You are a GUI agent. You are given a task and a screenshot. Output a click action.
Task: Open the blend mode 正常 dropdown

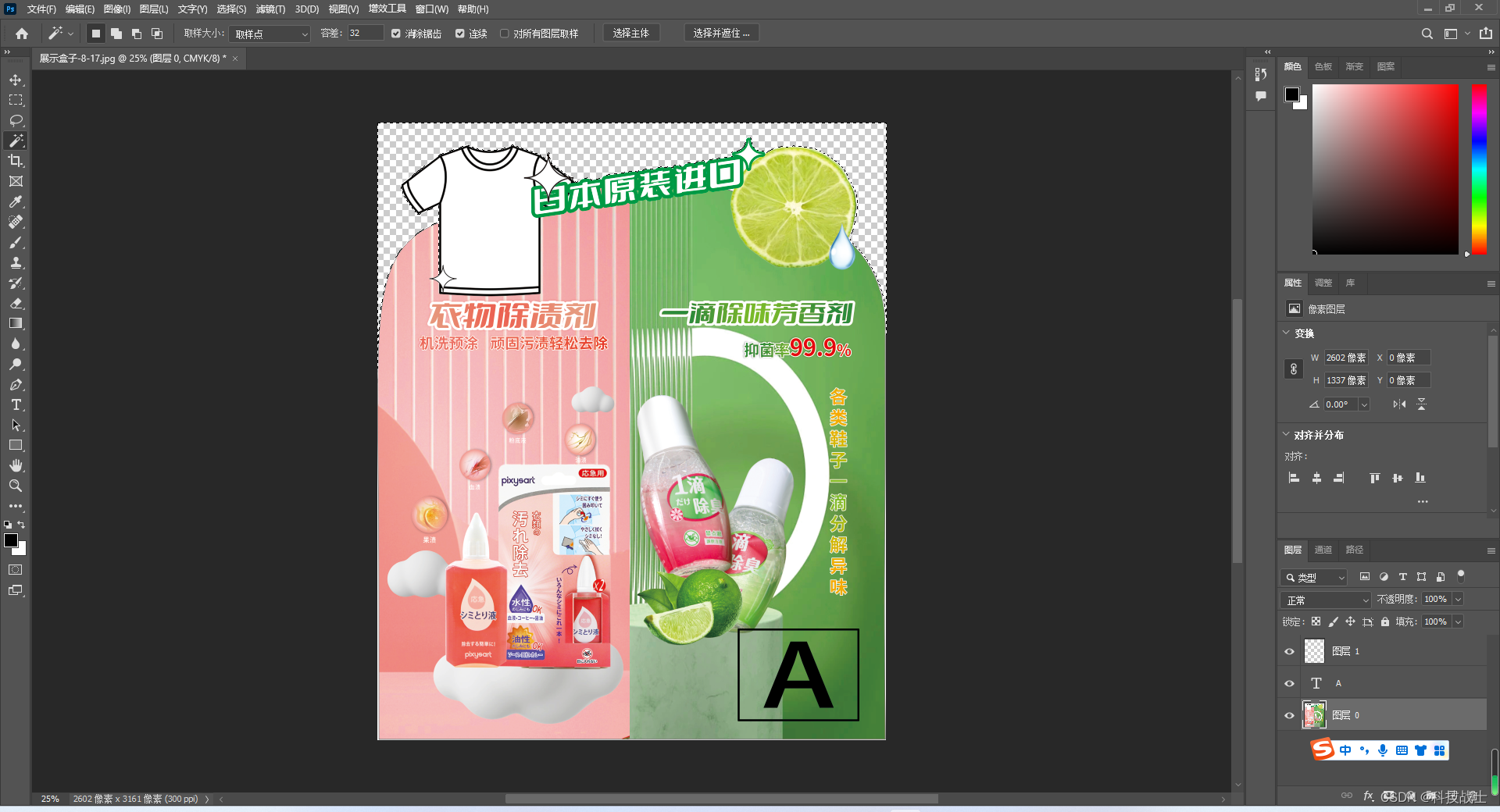(x=1326, y=600)
